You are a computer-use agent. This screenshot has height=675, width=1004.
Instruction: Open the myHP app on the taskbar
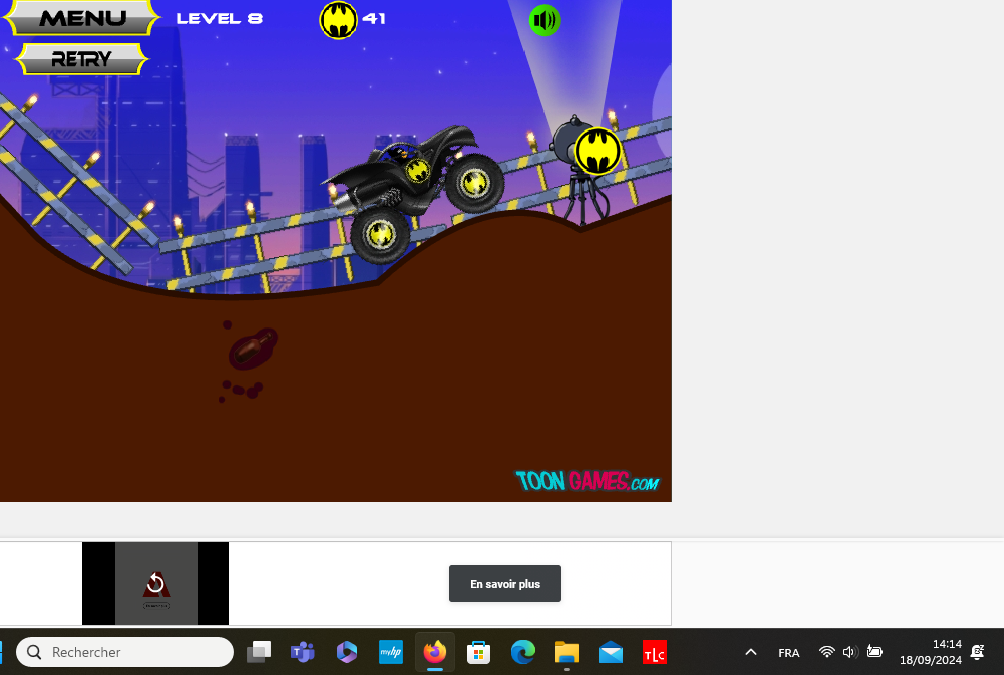click(391, 652)
